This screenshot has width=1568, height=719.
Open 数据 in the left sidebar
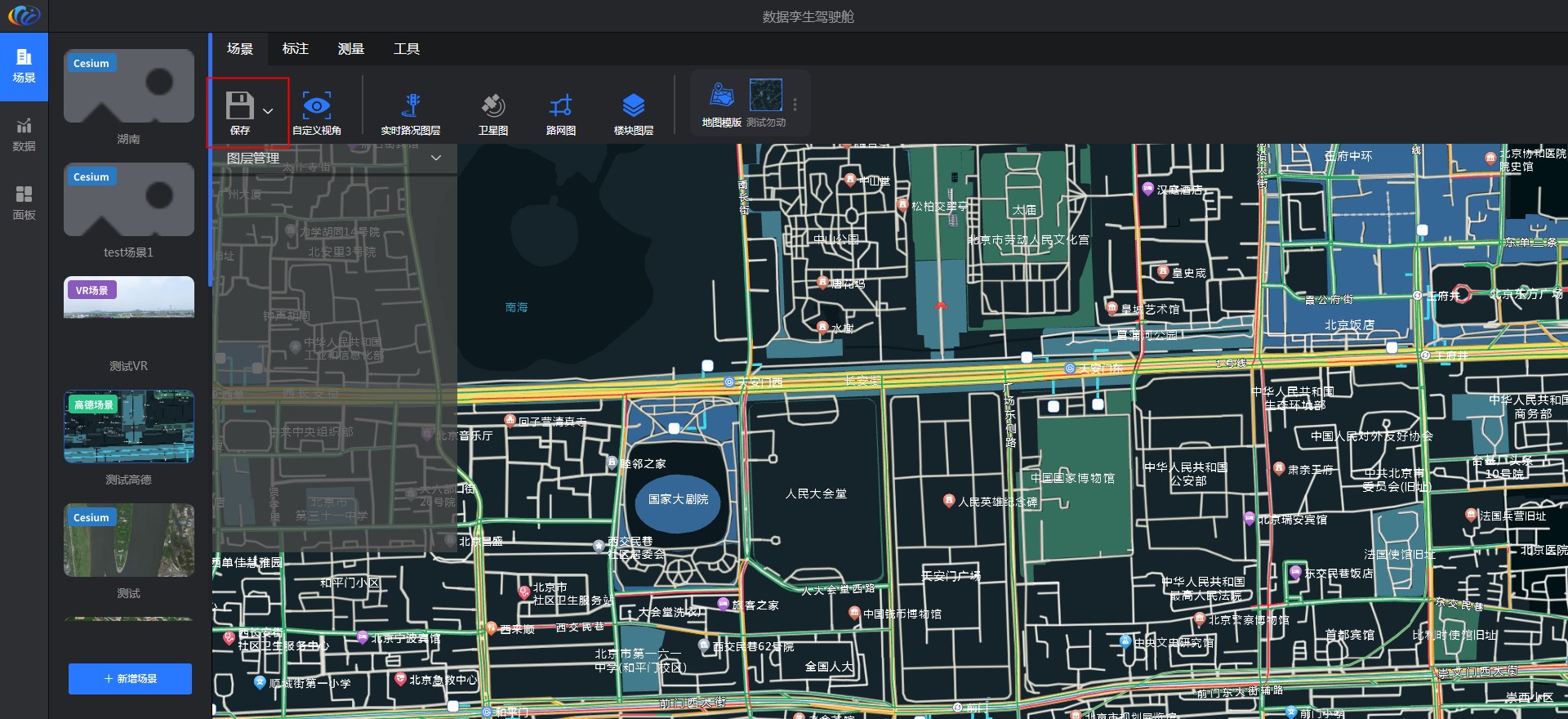[24, 135]
